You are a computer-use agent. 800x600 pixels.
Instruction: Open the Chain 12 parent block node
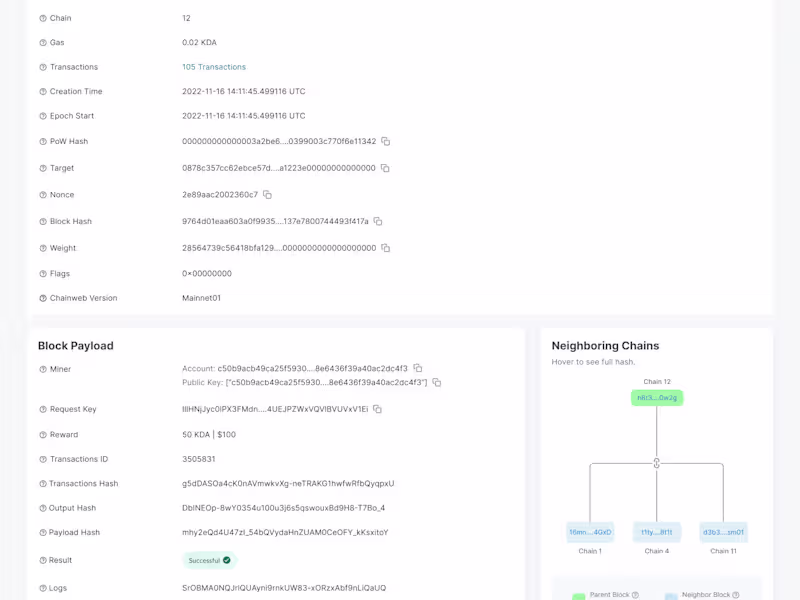pyautogui.click(x=657, y=398)
